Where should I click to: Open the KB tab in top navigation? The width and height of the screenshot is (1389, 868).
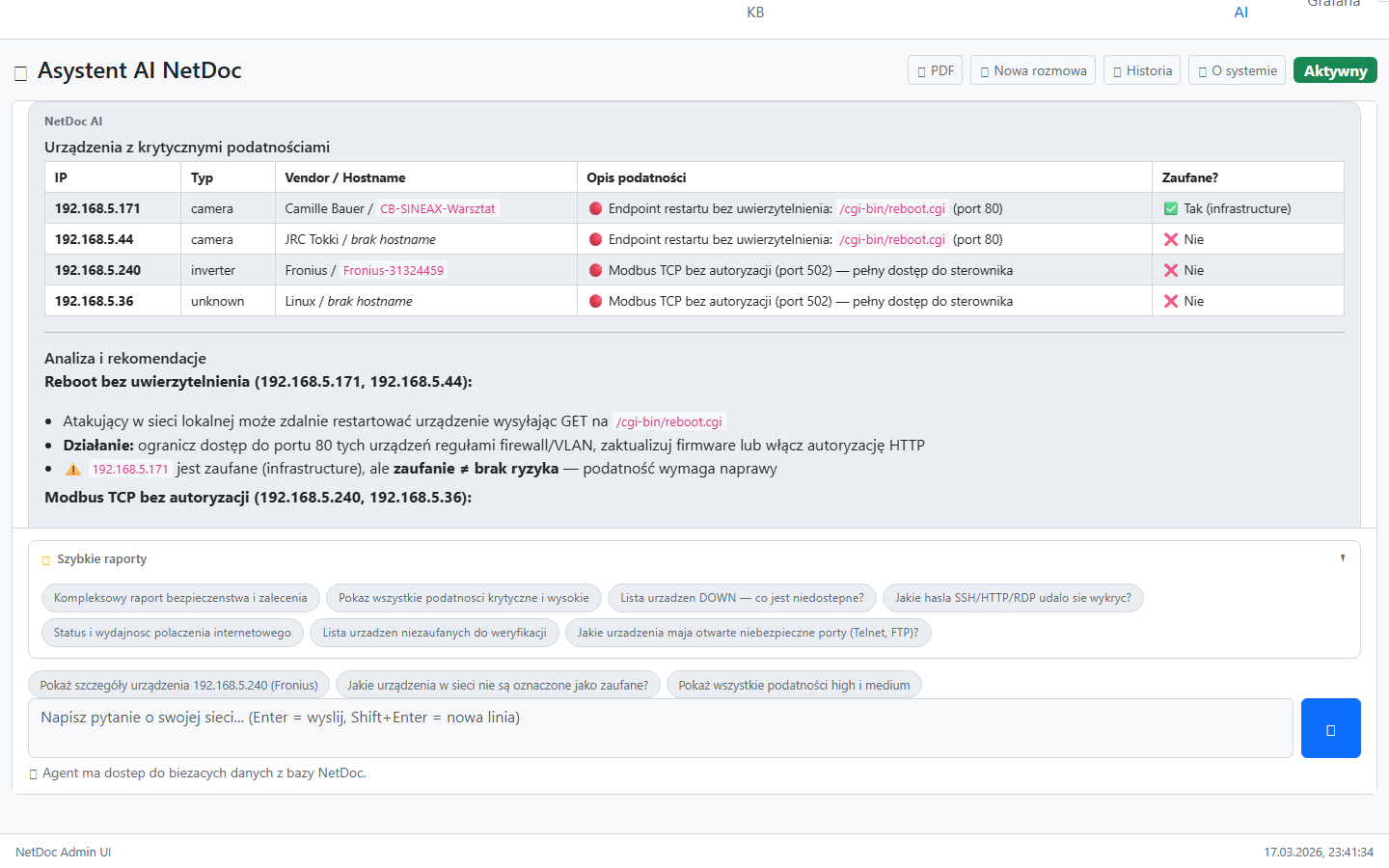tap(755, 13)
